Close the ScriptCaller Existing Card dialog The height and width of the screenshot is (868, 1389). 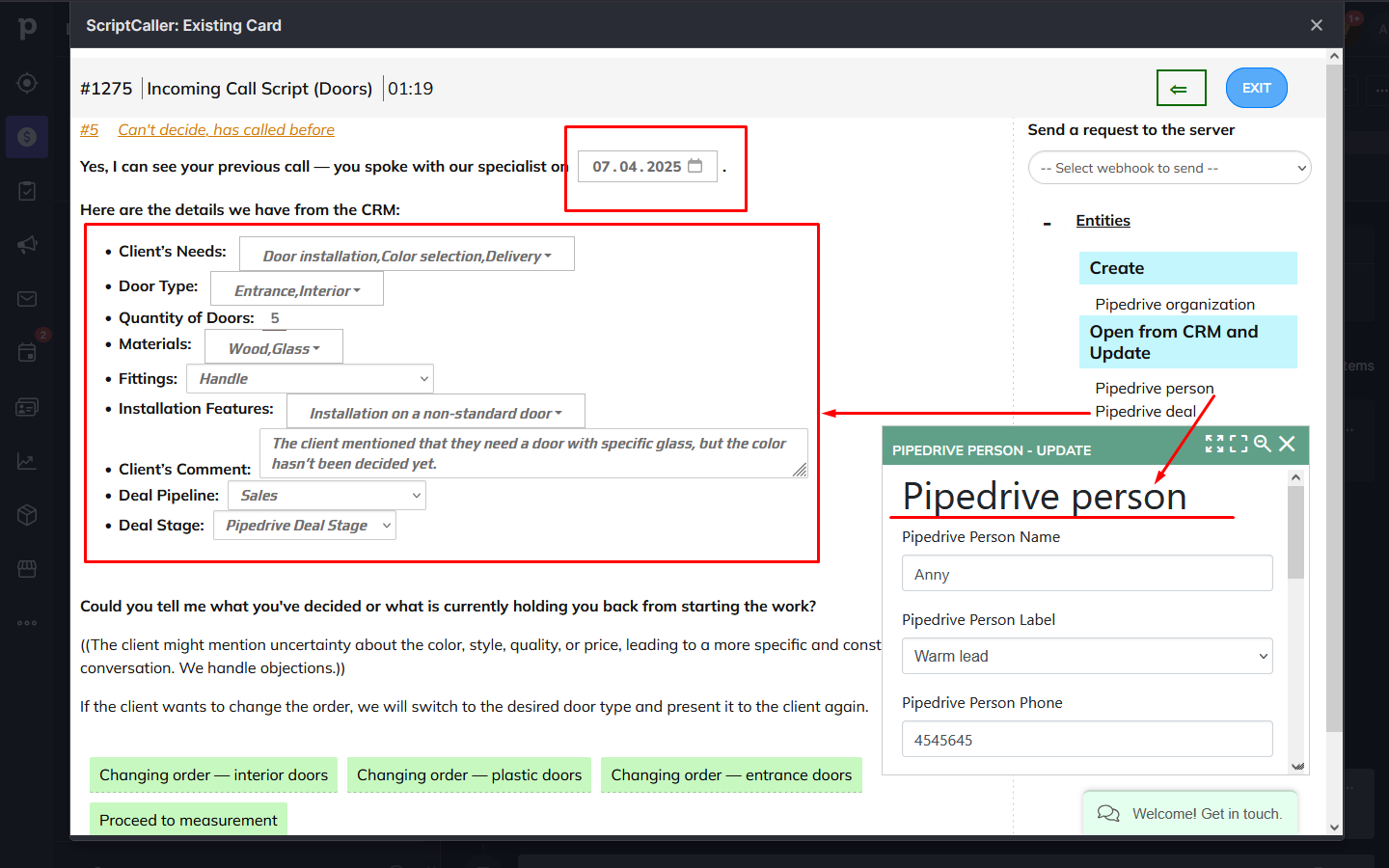pyautogui.click(x=1317, y=25)
